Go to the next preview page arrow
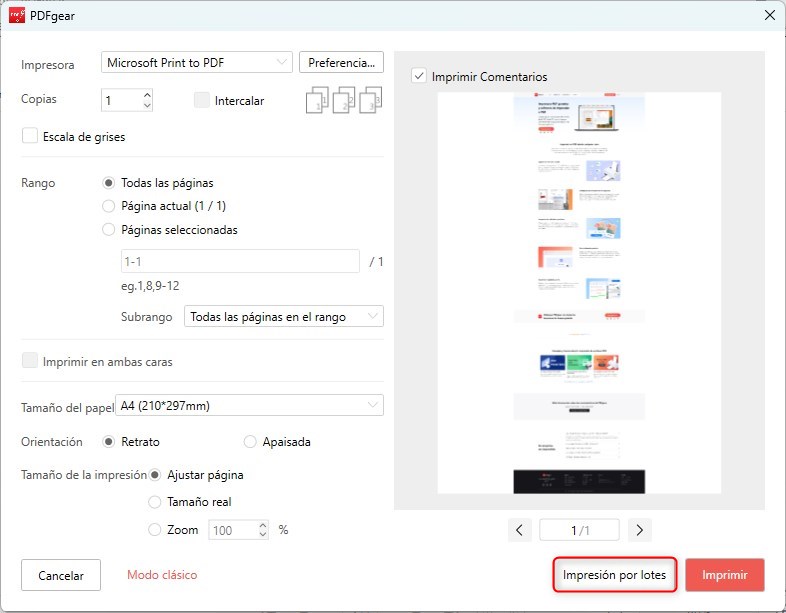786x613 pixels. 640,530
